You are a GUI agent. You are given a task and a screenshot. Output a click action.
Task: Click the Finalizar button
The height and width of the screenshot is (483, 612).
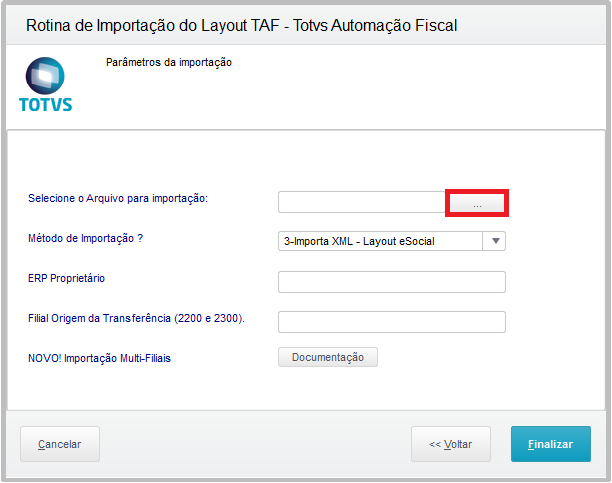click(x=551, y=444)
